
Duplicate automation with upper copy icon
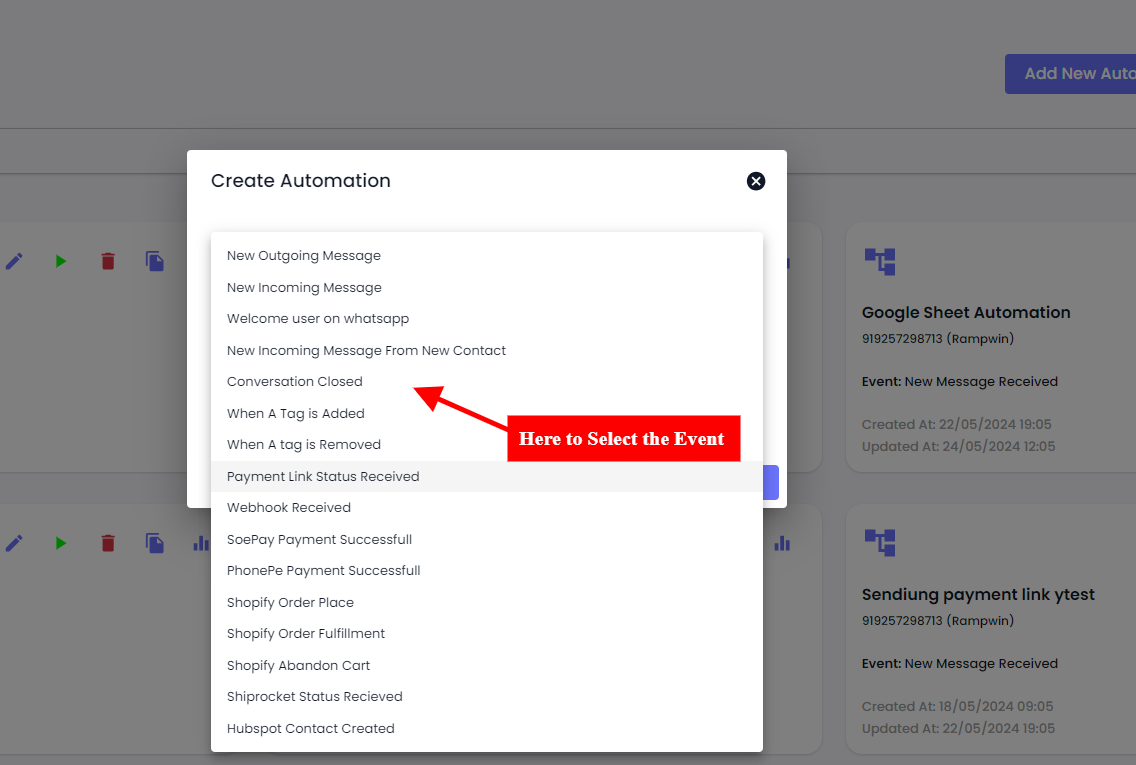pos(155,261)
